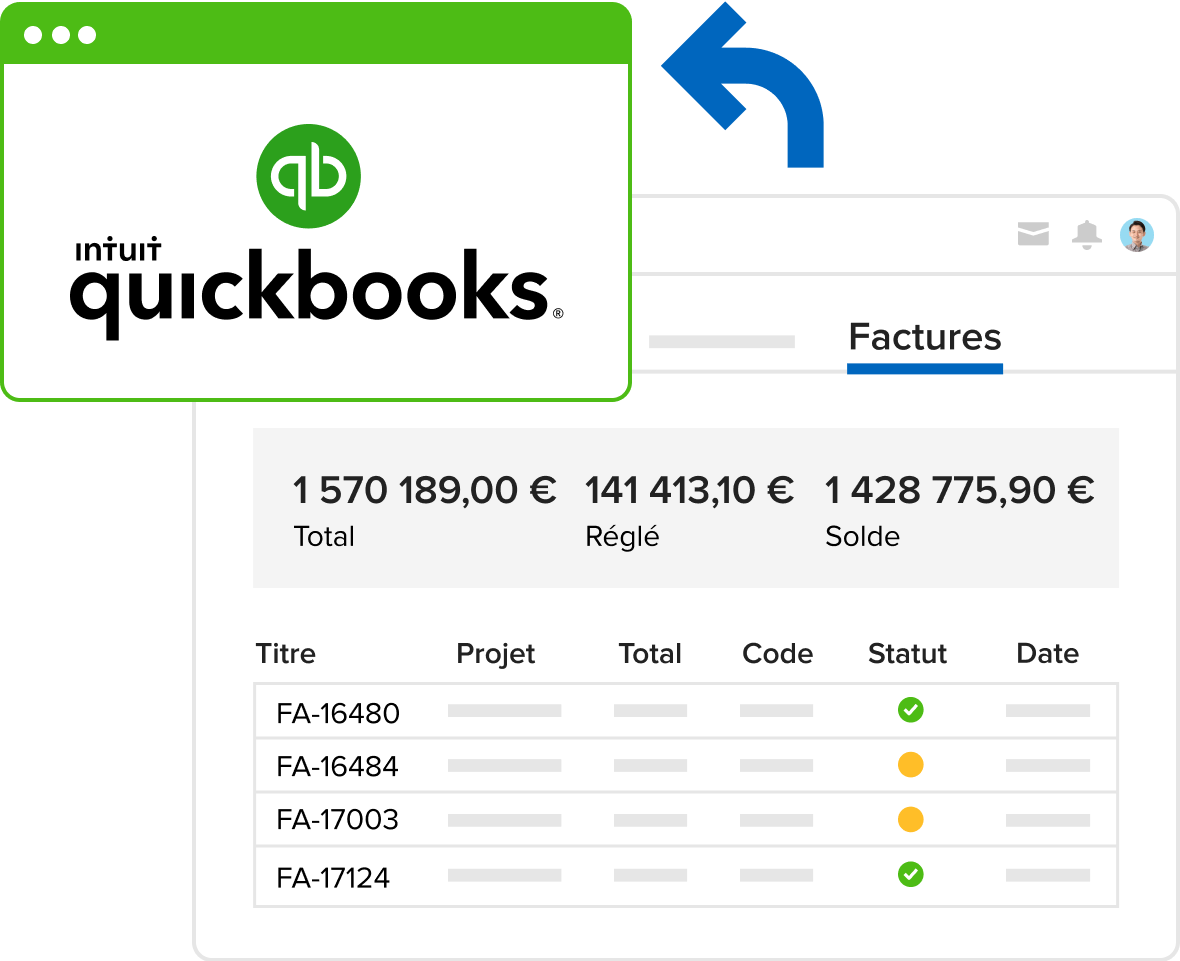Image resolution: width=1180 pixels, height=961 pixels.
Task: Sort by the Titre column header
Action: coord(285,653)
